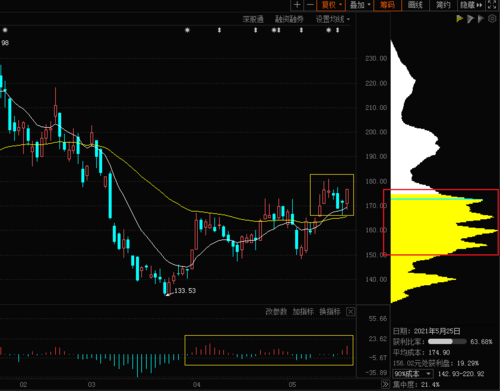Screen dimensions: 500x391
Task: Click the 获利比率 profit ratio bar
Action: (447, 342)
